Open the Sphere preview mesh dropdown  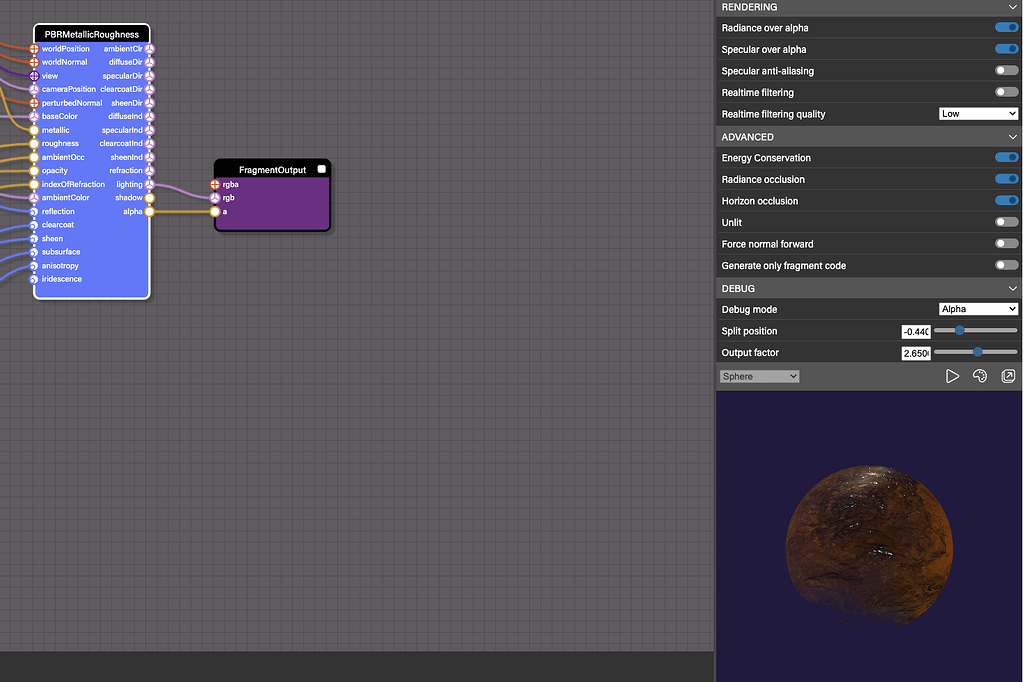click(757, 375)
